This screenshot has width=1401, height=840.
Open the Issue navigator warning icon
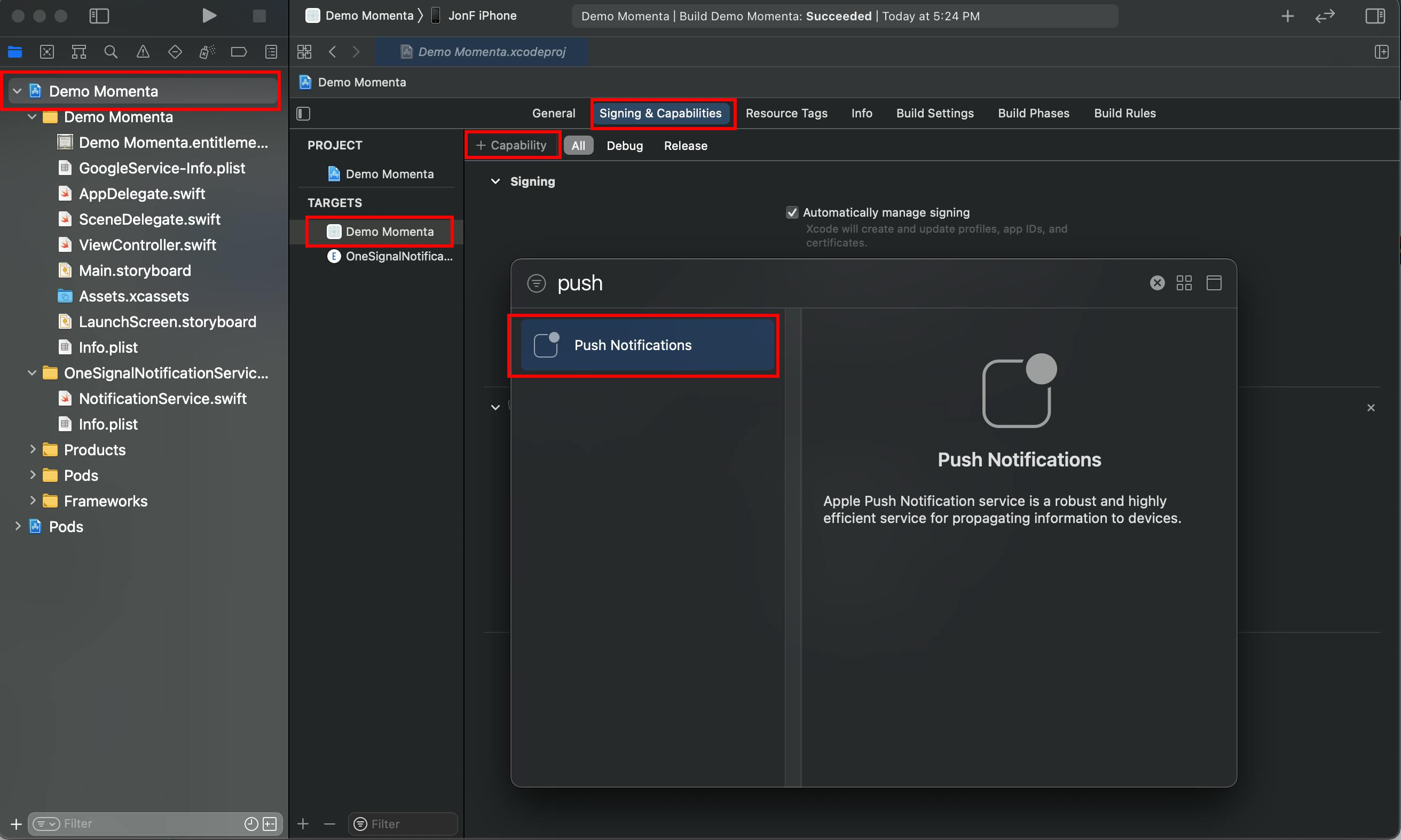[x=143, y=52]
